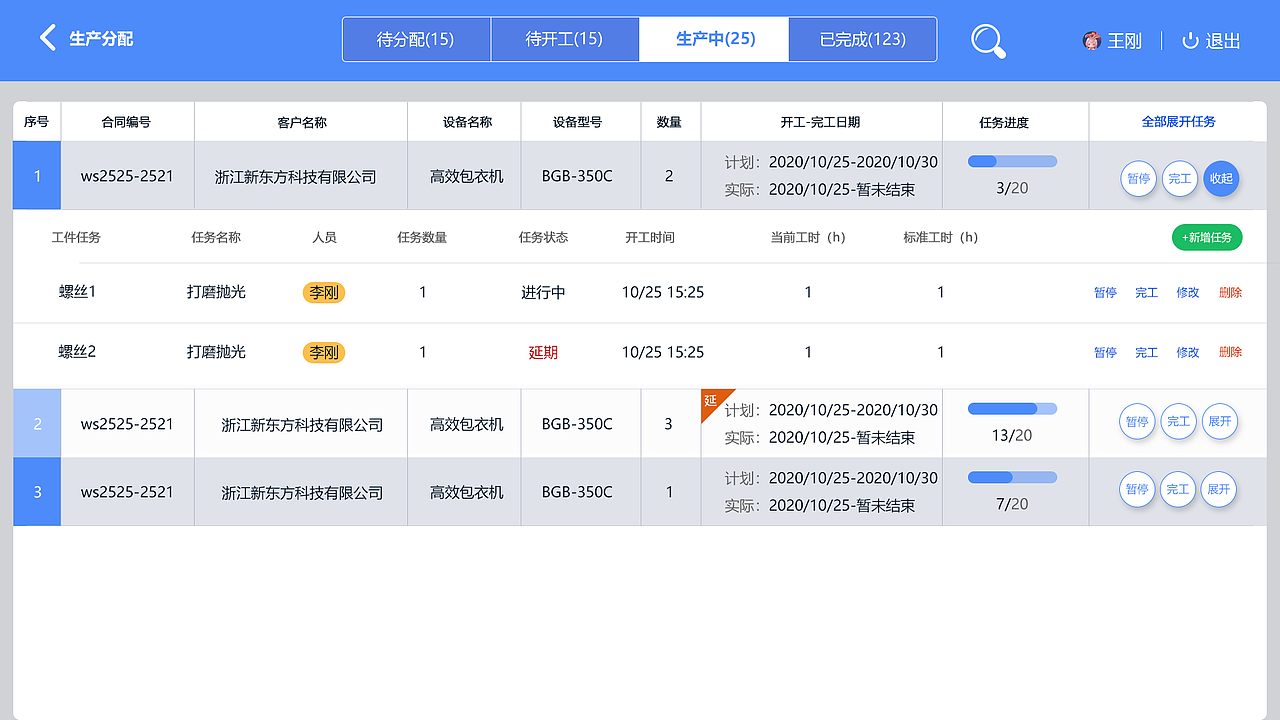Click the username 王刚
1280x720 pixels.
1125,41
